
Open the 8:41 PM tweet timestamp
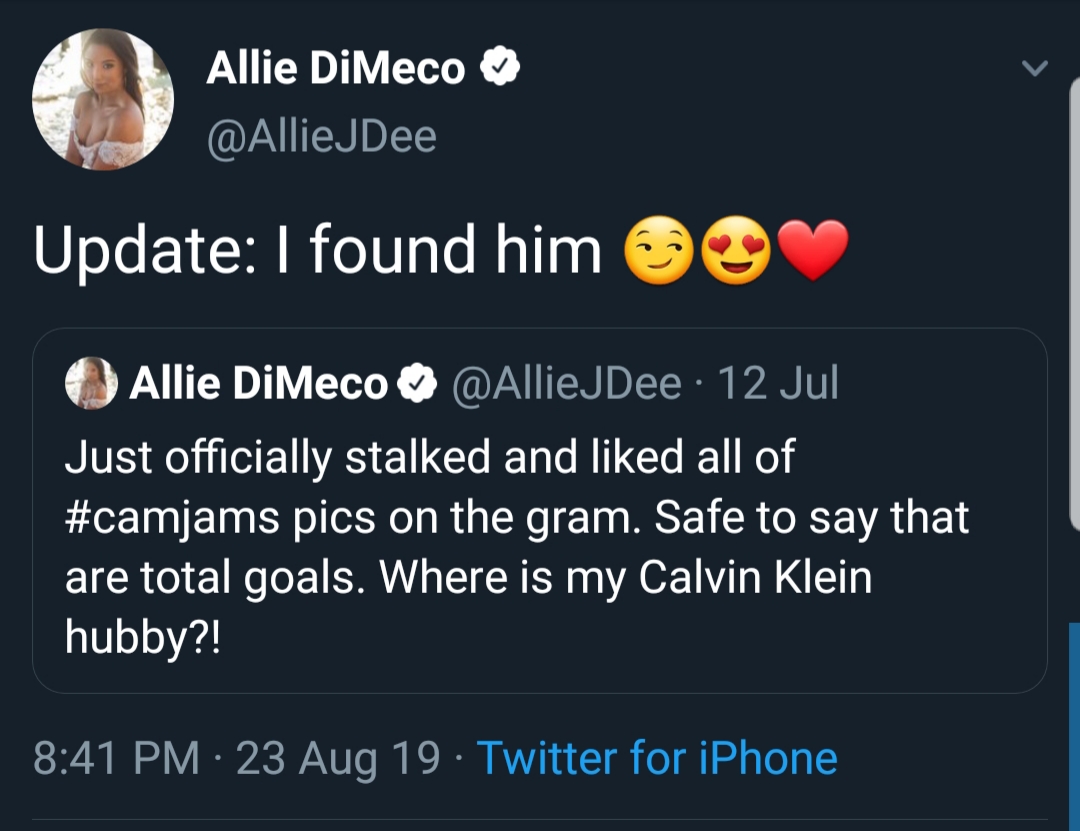(116, 758)
